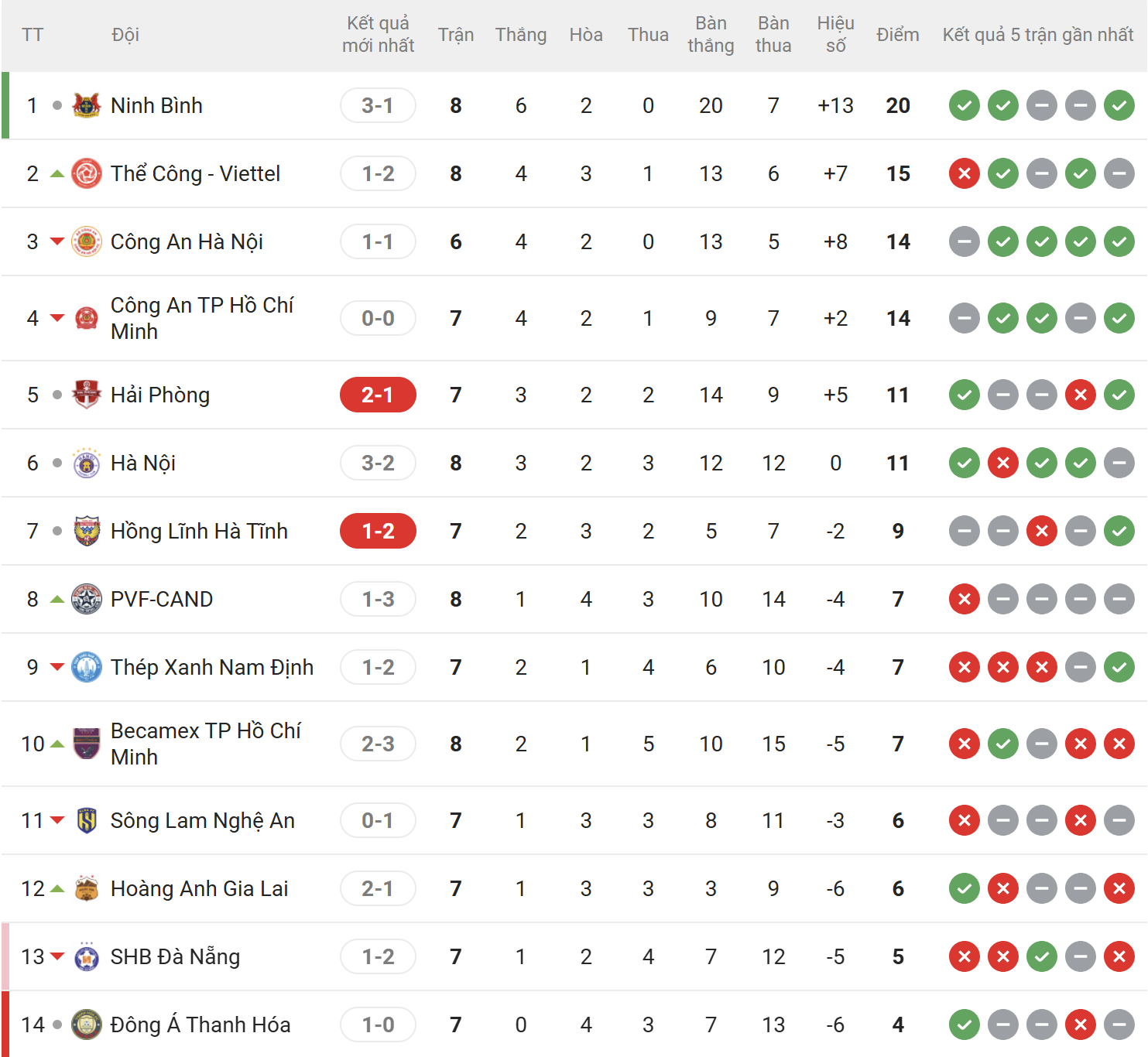Click the Đông Á Thanh Hóa crest
This screenshot has height=1057, width=1148.
click(x=87, y=1025)
